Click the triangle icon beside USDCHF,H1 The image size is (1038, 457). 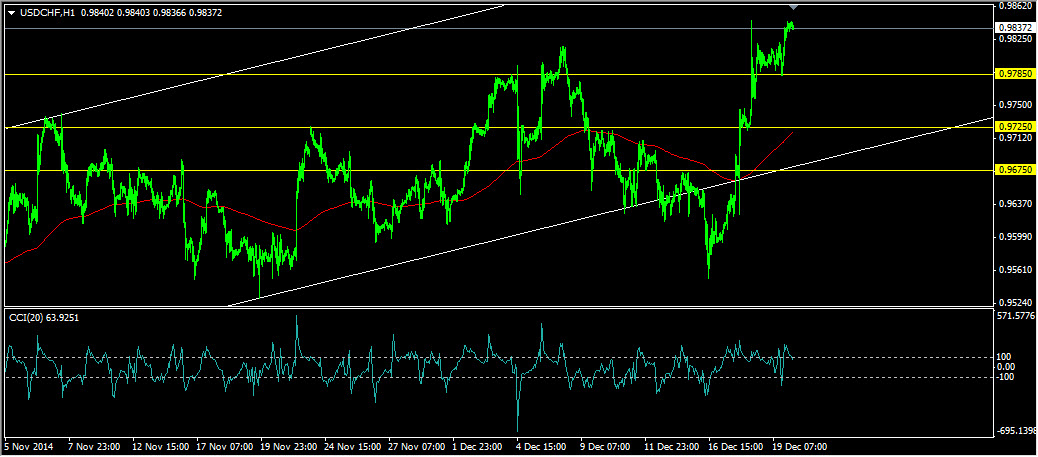click(11, 13)
